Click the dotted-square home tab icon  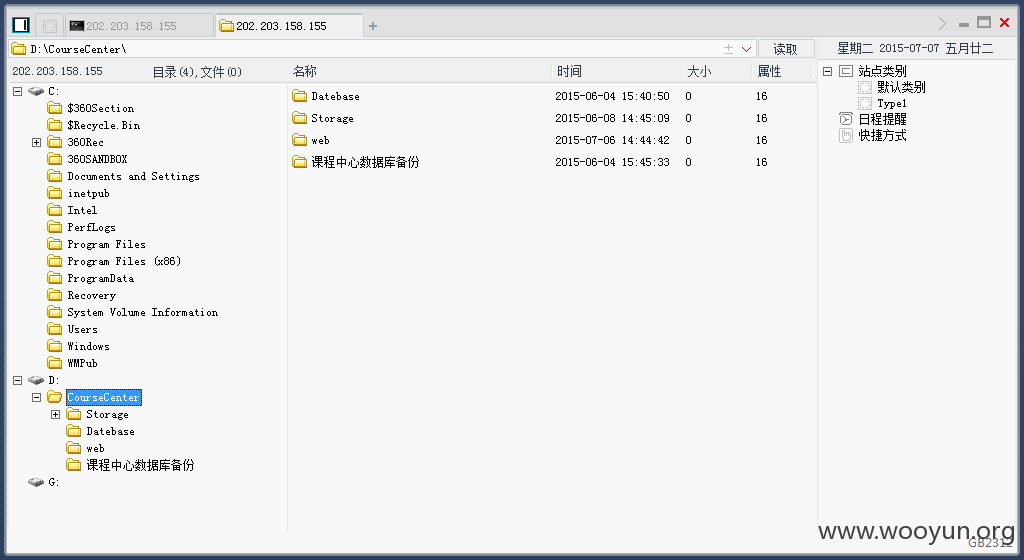(50, 25)
